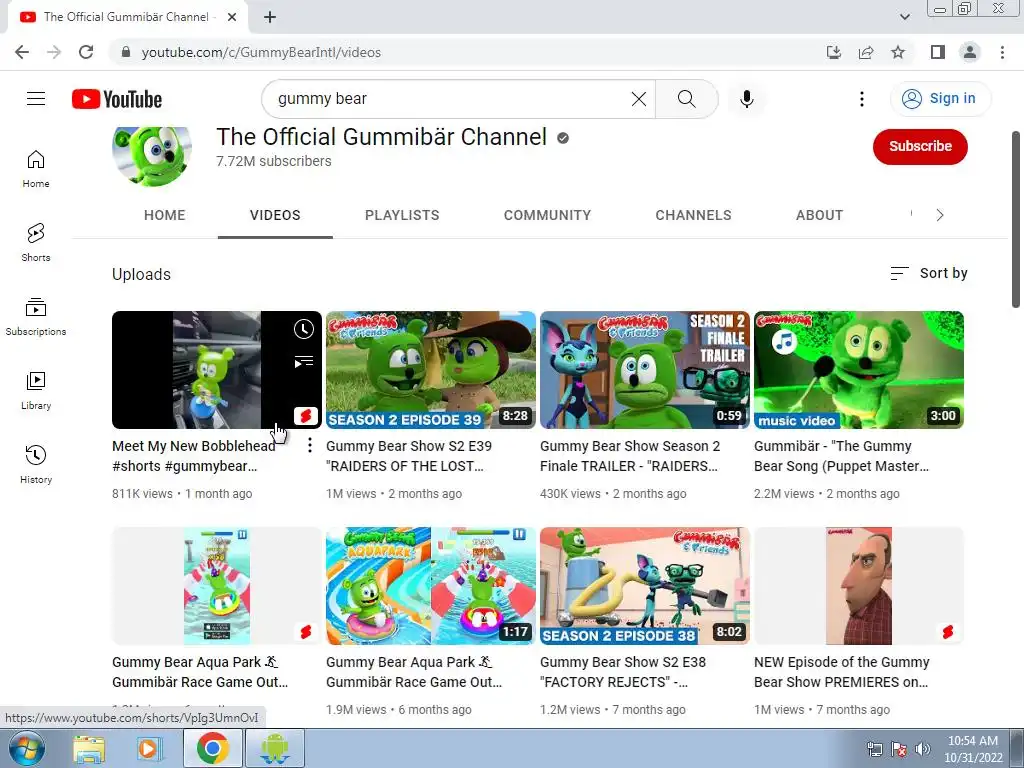Screen dimensions: 1024x768
Task: Click the Android emulator taskbar icon
Action: (x=274, y=748)
